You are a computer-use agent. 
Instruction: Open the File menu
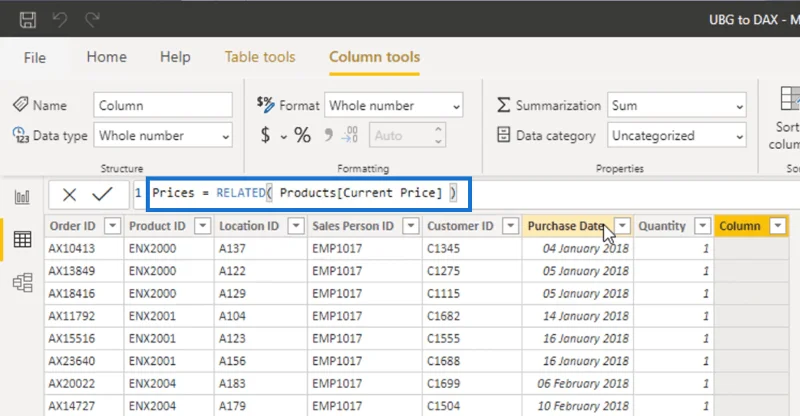pyautogui.click(x=35, y=57)
